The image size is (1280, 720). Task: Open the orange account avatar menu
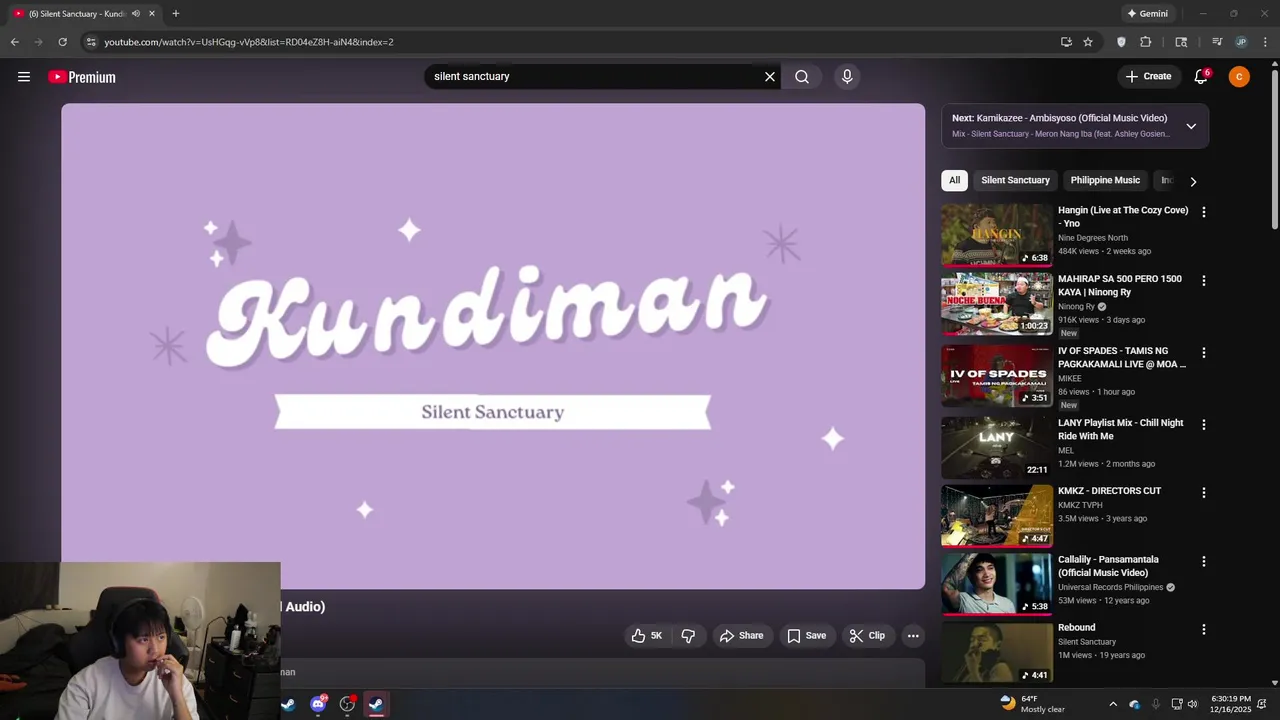(1239, 77)
